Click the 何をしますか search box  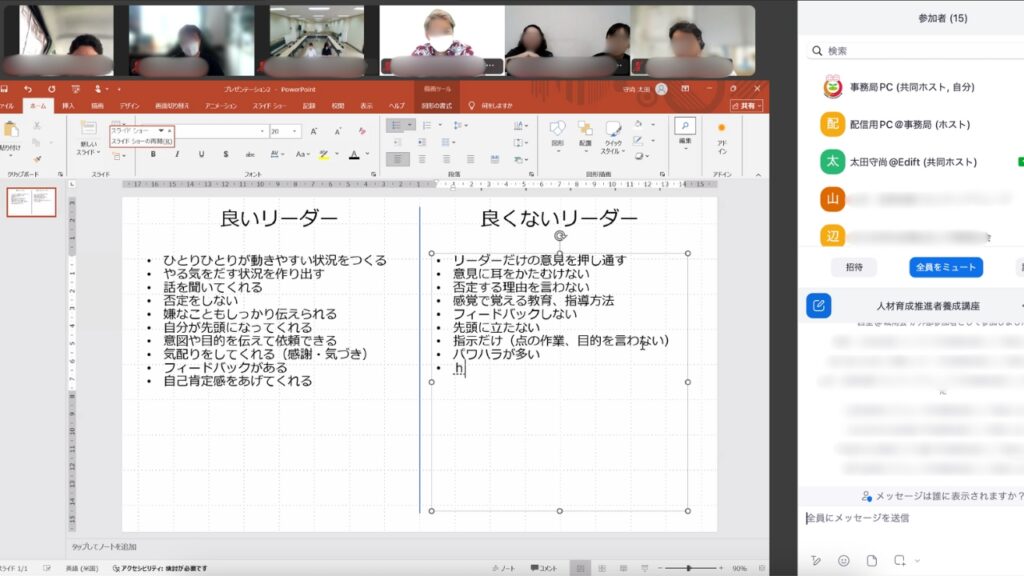[491, 105]
